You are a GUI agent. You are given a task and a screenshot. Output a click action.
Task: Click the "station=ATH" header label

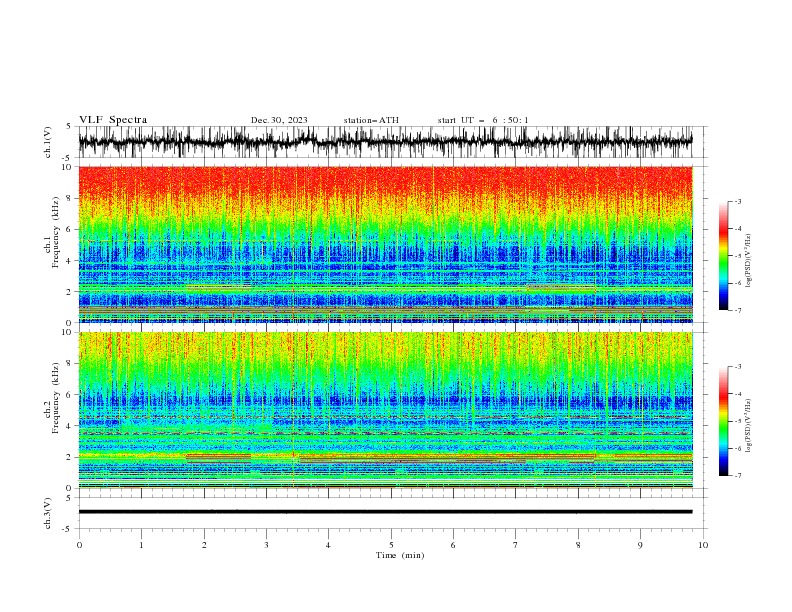[x=371, y=120]
